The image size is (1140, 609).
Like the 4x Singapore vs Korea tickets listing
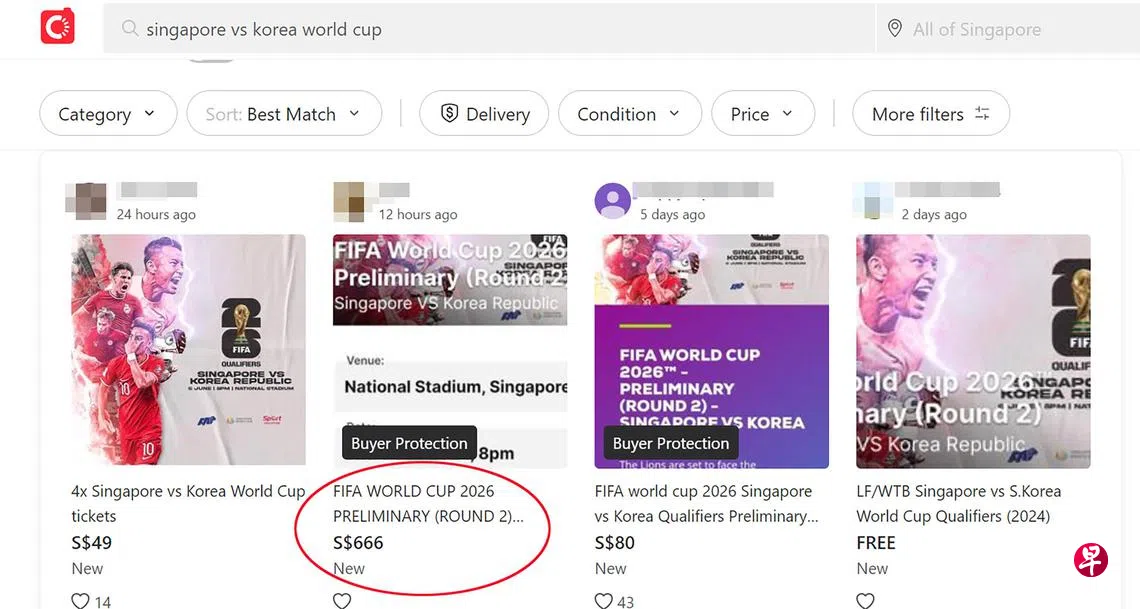pyautogui.click(x=81, y=600)
